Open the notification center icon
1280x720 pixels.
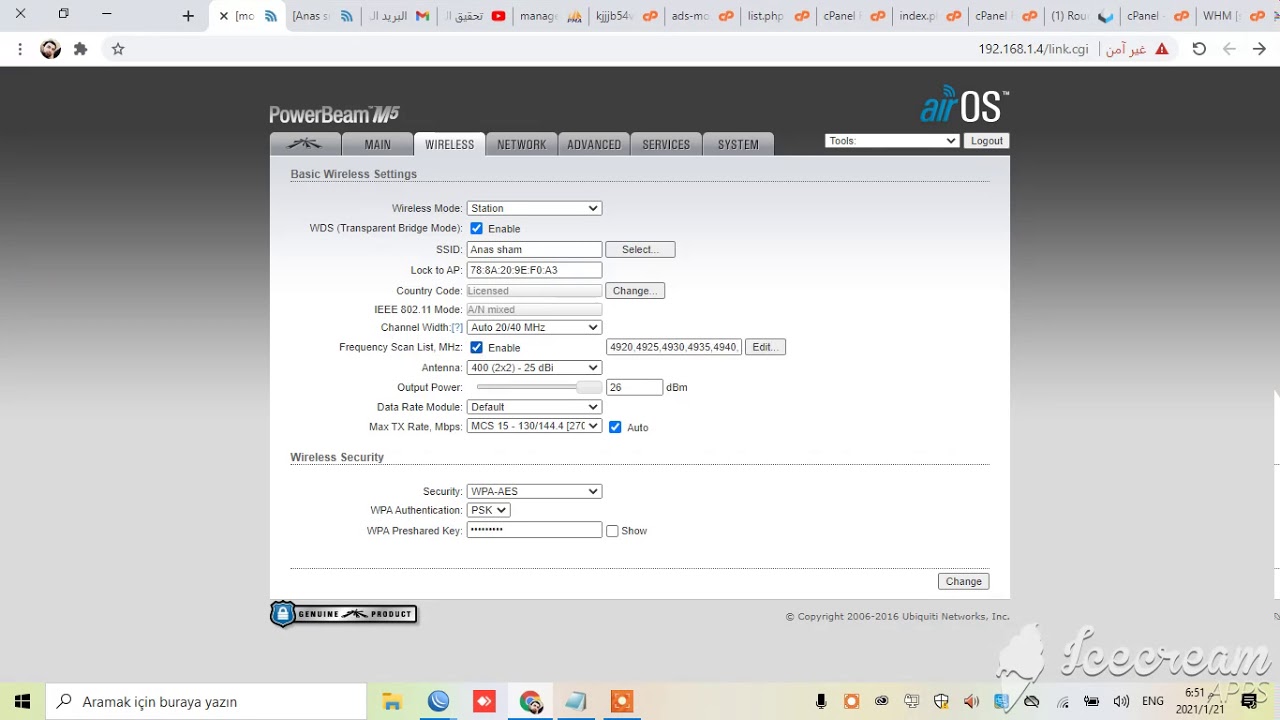click(1248, 701)
